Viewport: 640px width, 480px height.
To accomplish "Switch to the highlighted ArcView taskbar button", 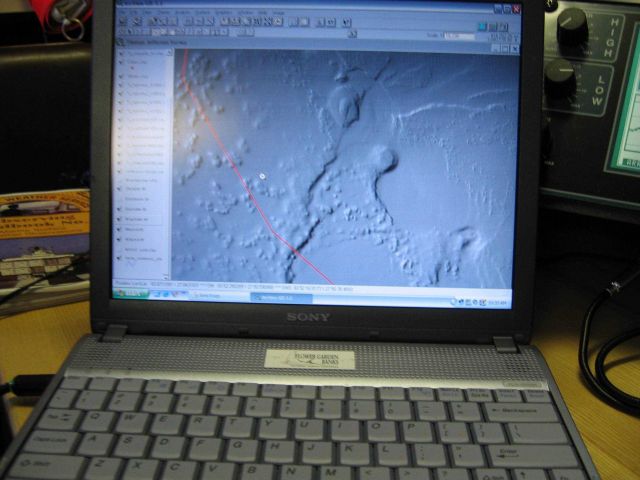I will click(281, 298).
